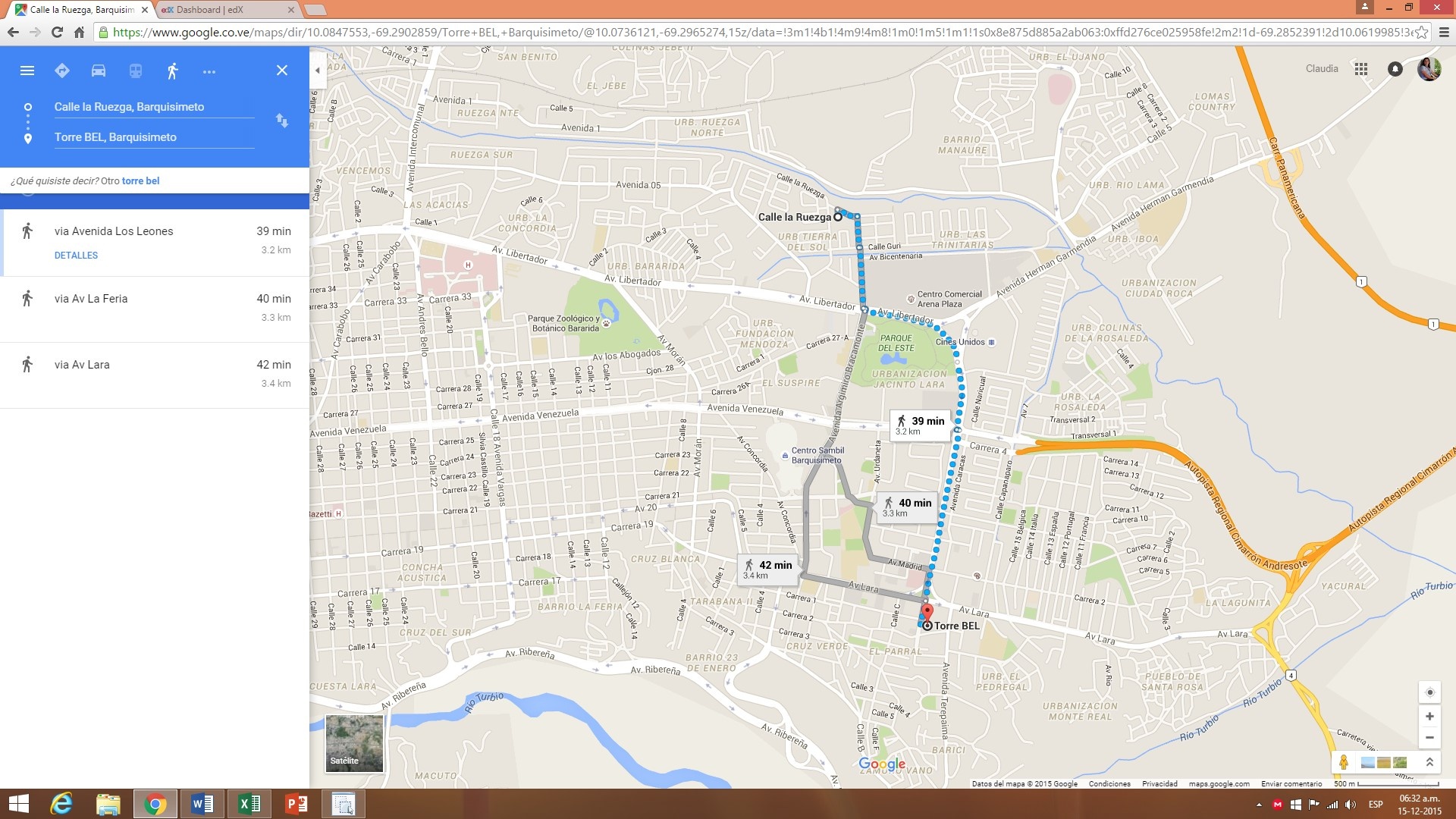Collapse the side panel arrow
Image resolution: width=1456 pixels, height=819 pixels.
click(x=318, y=70)
